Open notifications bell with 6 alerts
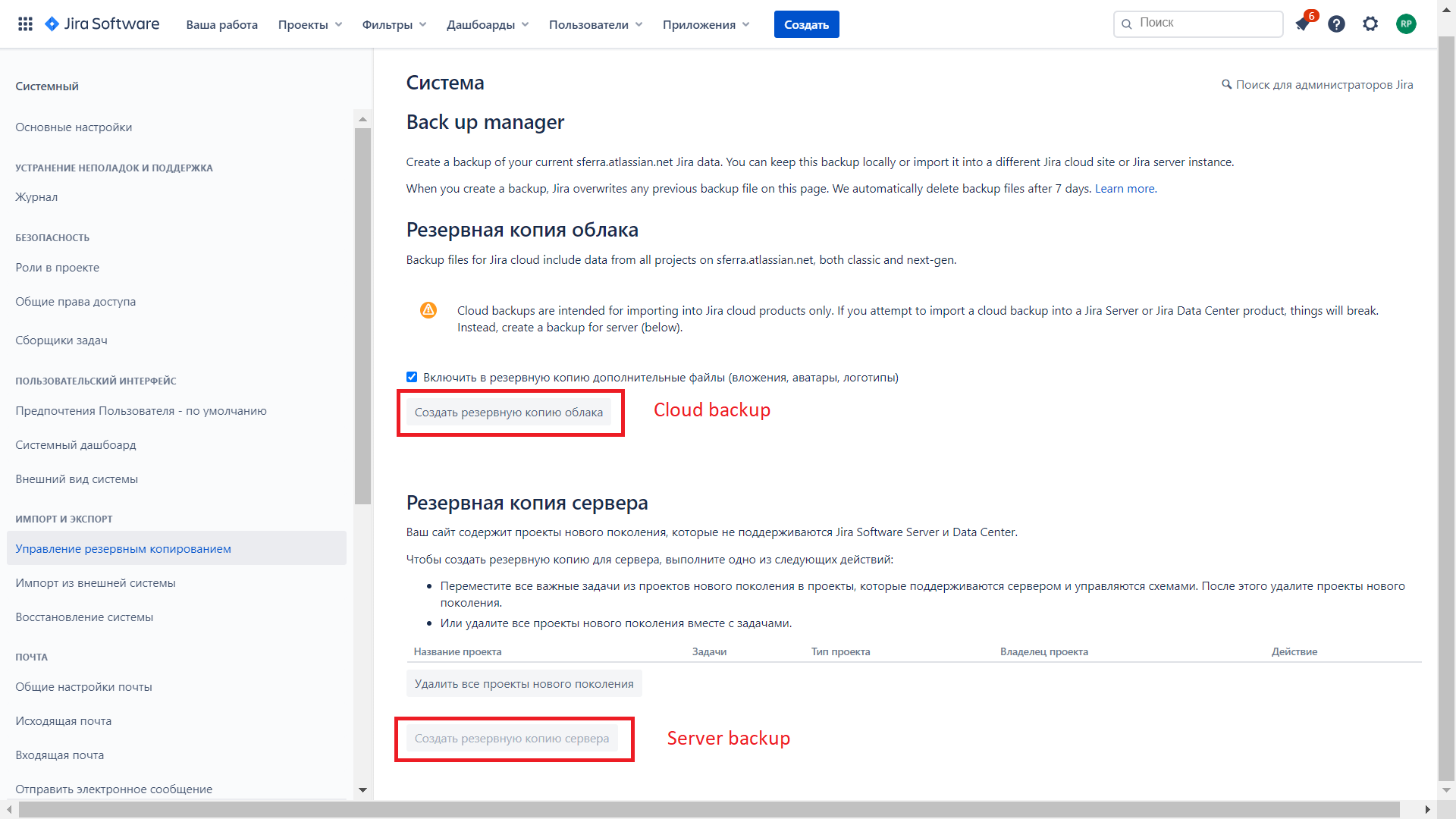 (1303, 24)
